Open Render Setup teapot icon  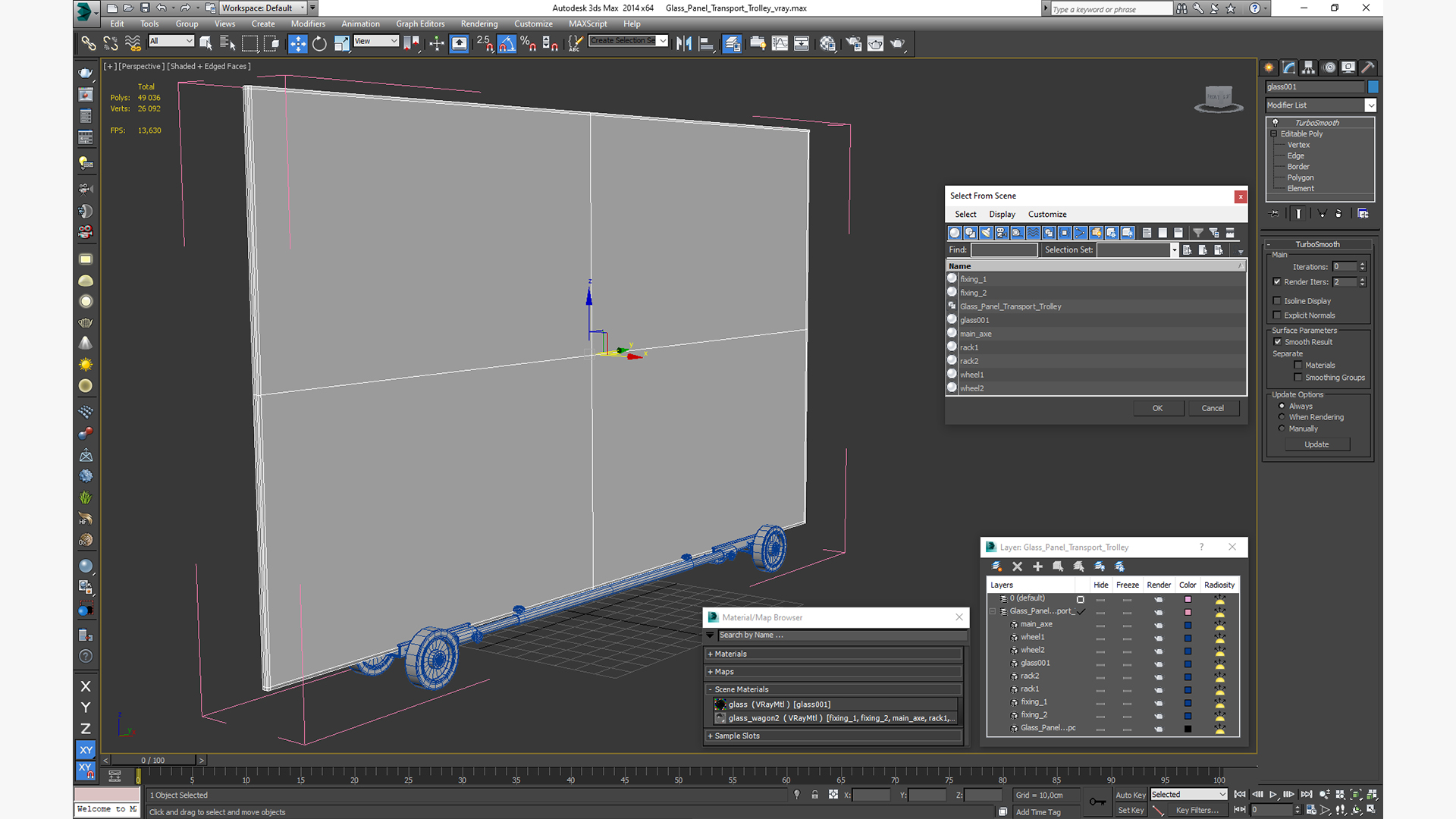854,44
